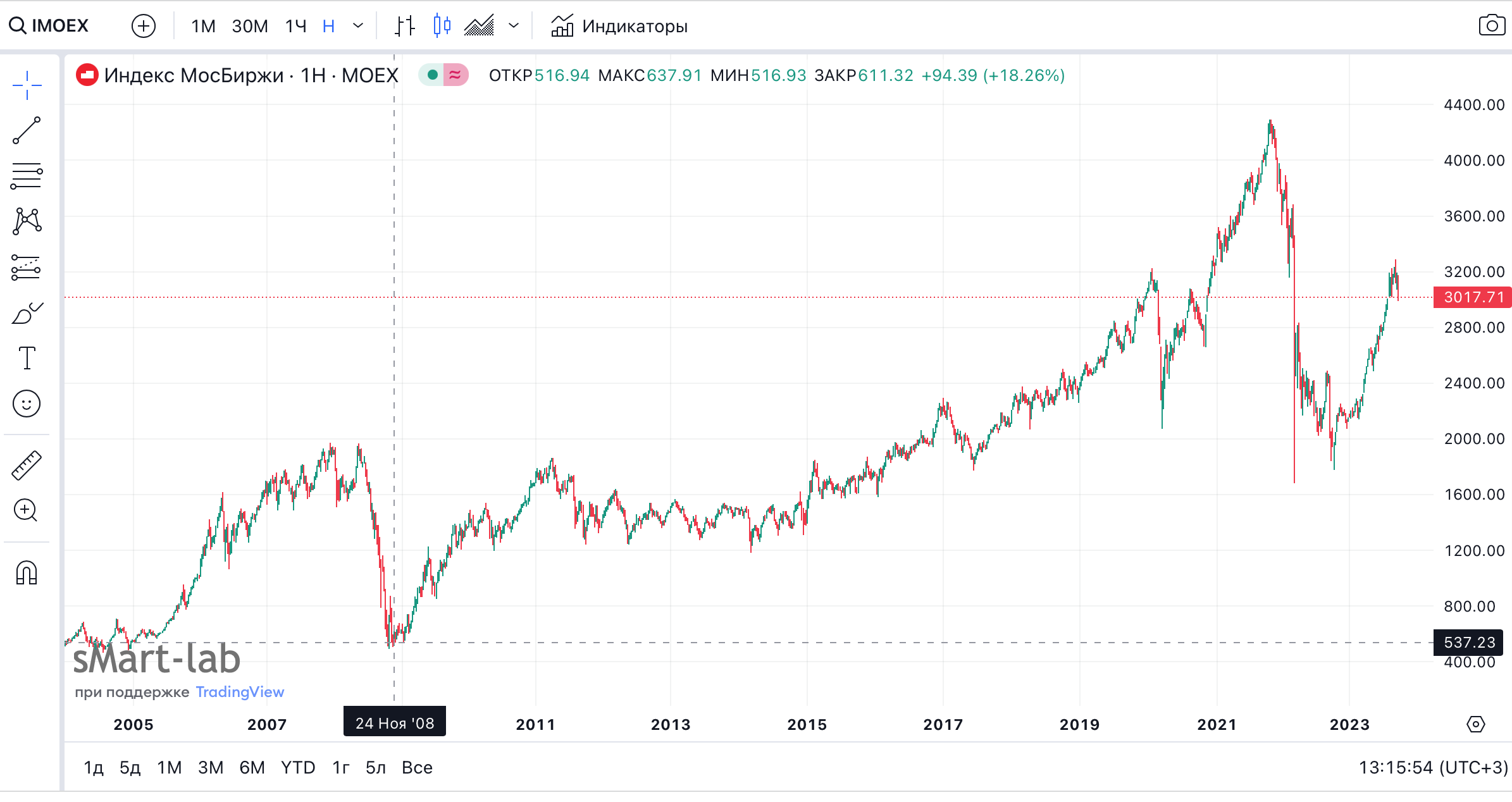Select the 1М timeframe

[204, 26]
